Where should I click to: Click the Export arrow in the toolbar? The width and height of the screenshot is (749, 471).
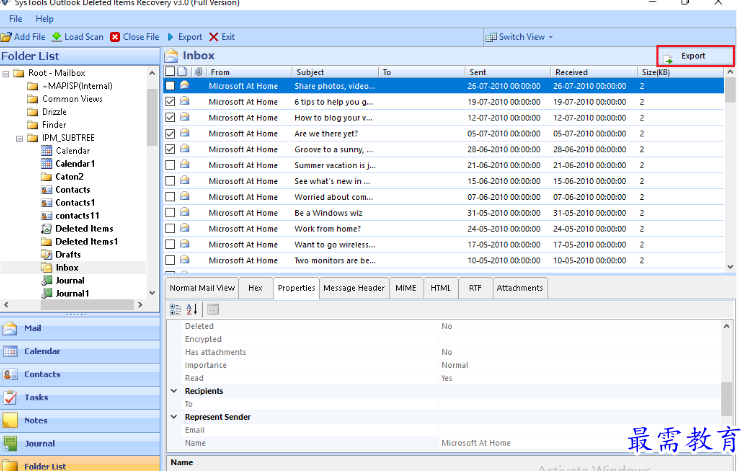[x=171, y=37]
